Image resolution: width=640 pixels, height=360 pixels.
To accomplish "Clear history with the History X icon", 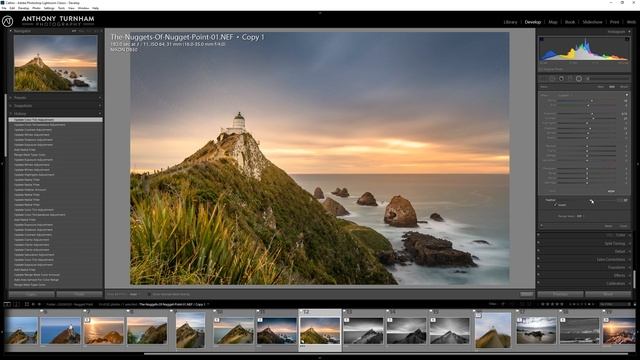I will (x=100, y=114).
